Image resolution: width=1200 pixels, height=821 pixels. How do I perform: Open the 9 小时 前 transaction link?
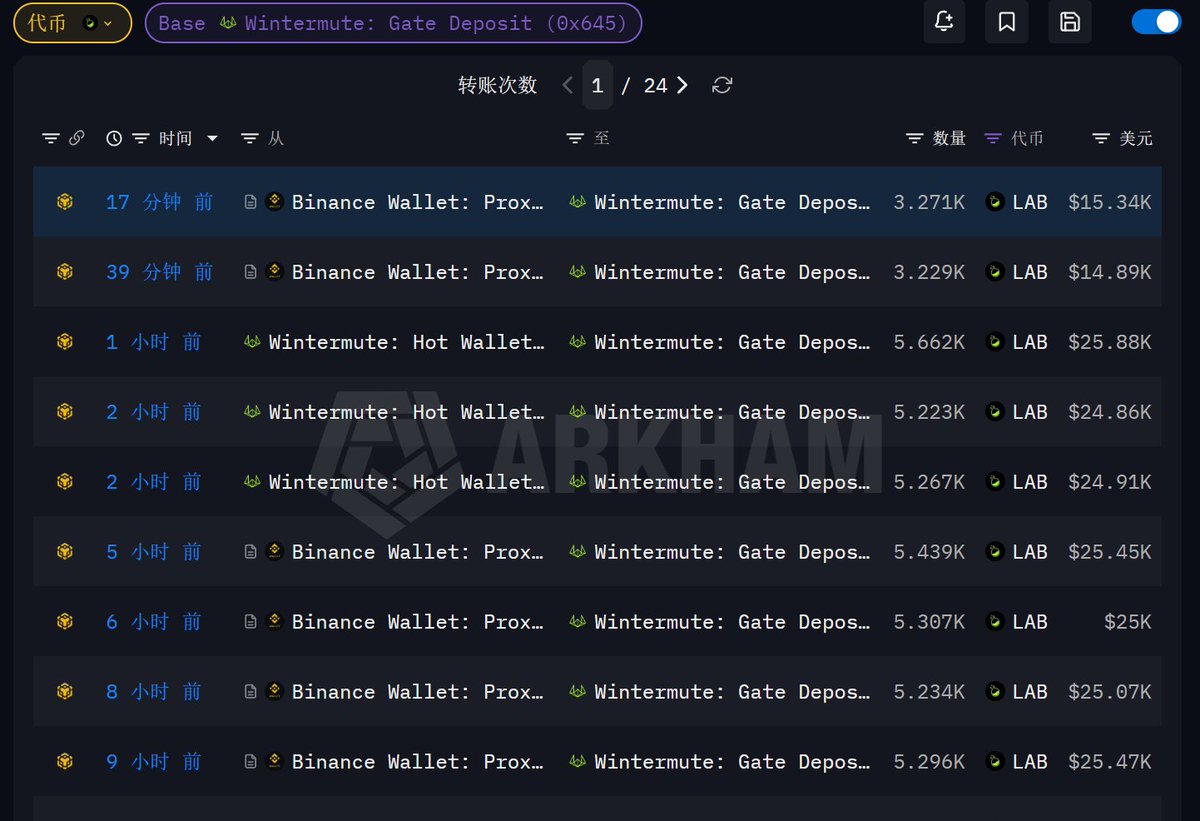153,762
